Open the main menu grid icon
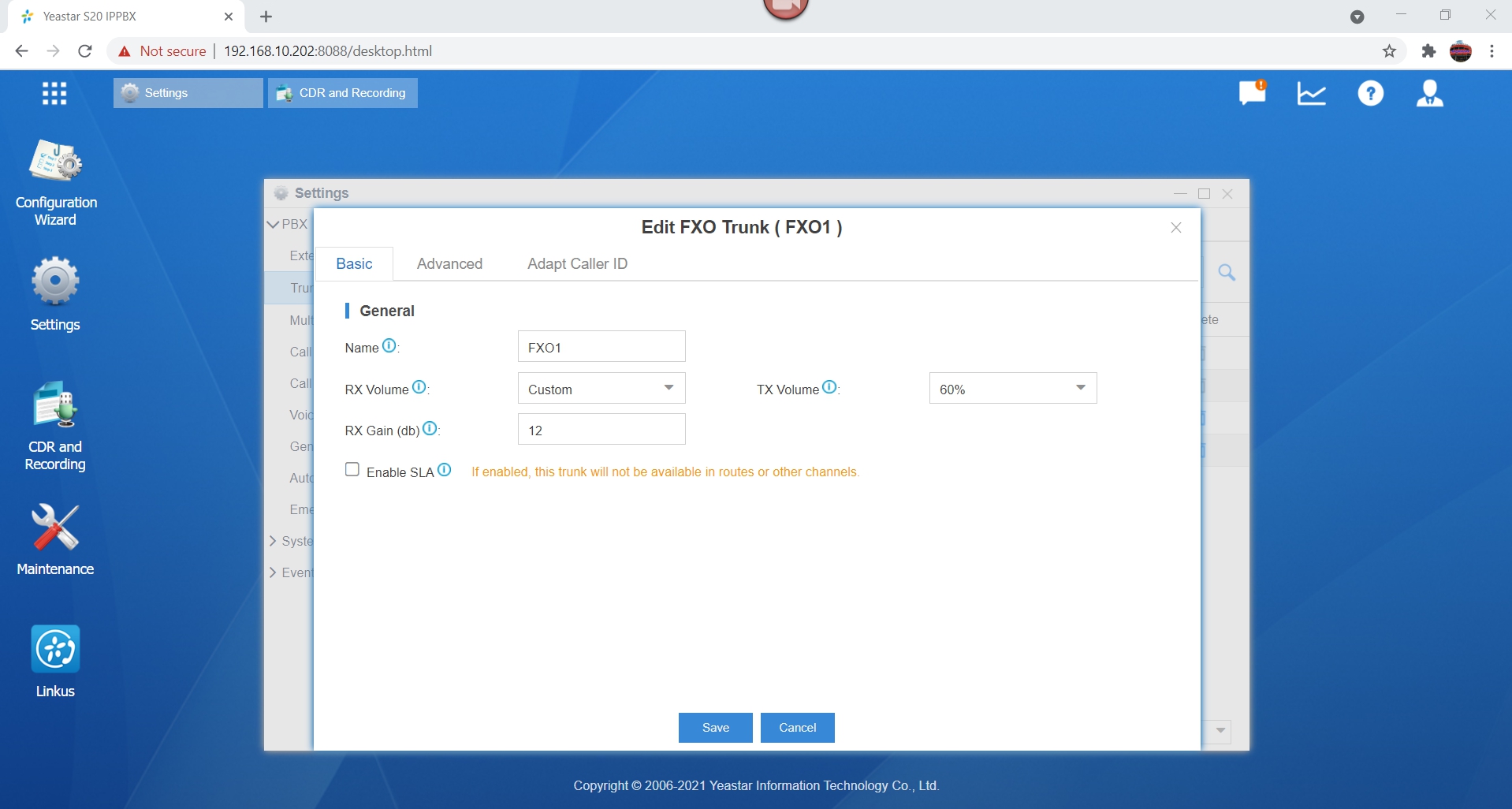1512x809 pixels. [x=54, y=93]
